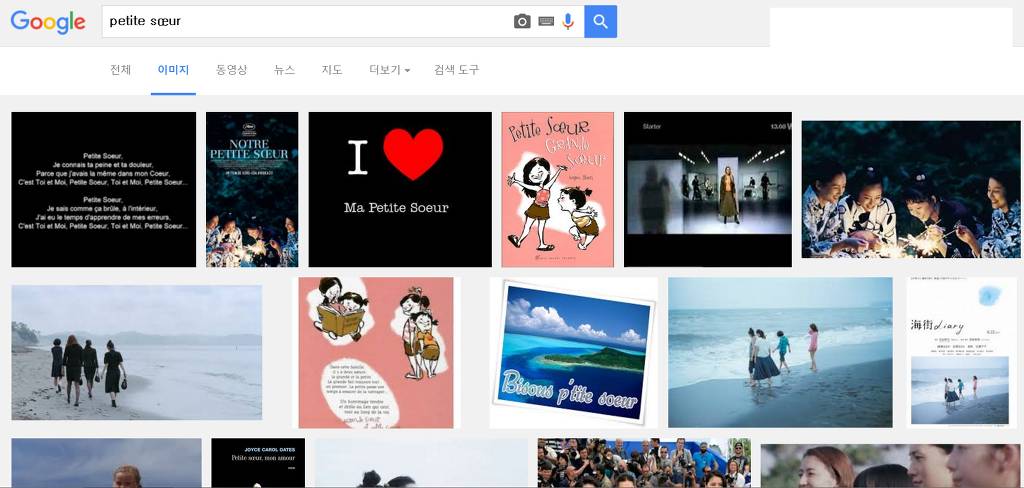The height and width of the screenshot is (488, 1024).
Task: Click the petite sœur search field
Action: click(300, 21)
